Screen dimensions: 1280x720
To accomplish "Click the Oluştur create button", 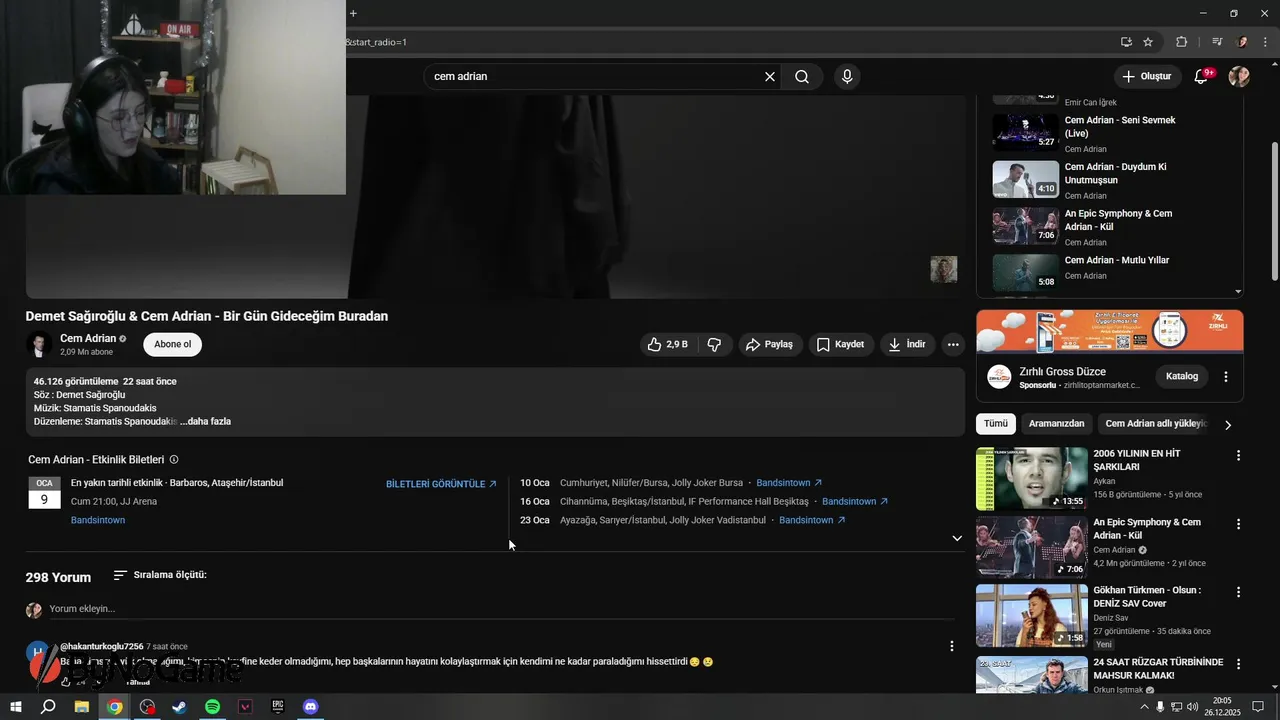I will 1146,77.
